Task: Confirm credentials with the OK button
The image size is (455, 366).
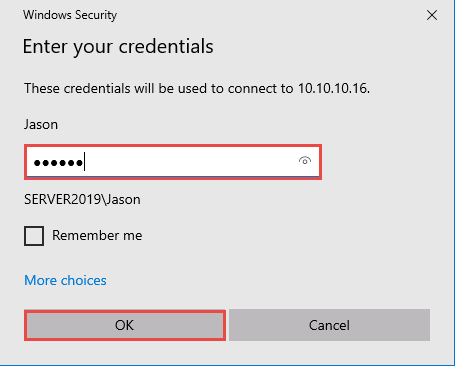Action: coord(125,325)
